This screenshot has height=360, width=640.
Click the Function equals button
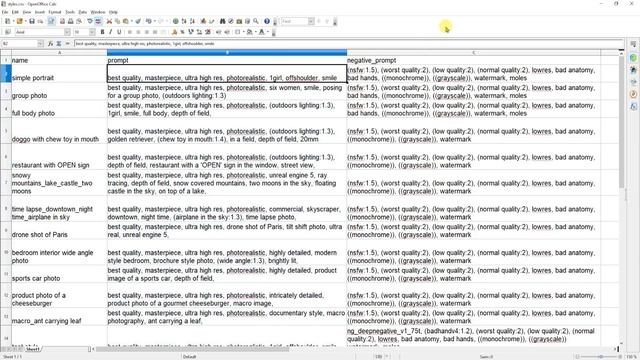[x=67, y=43]
